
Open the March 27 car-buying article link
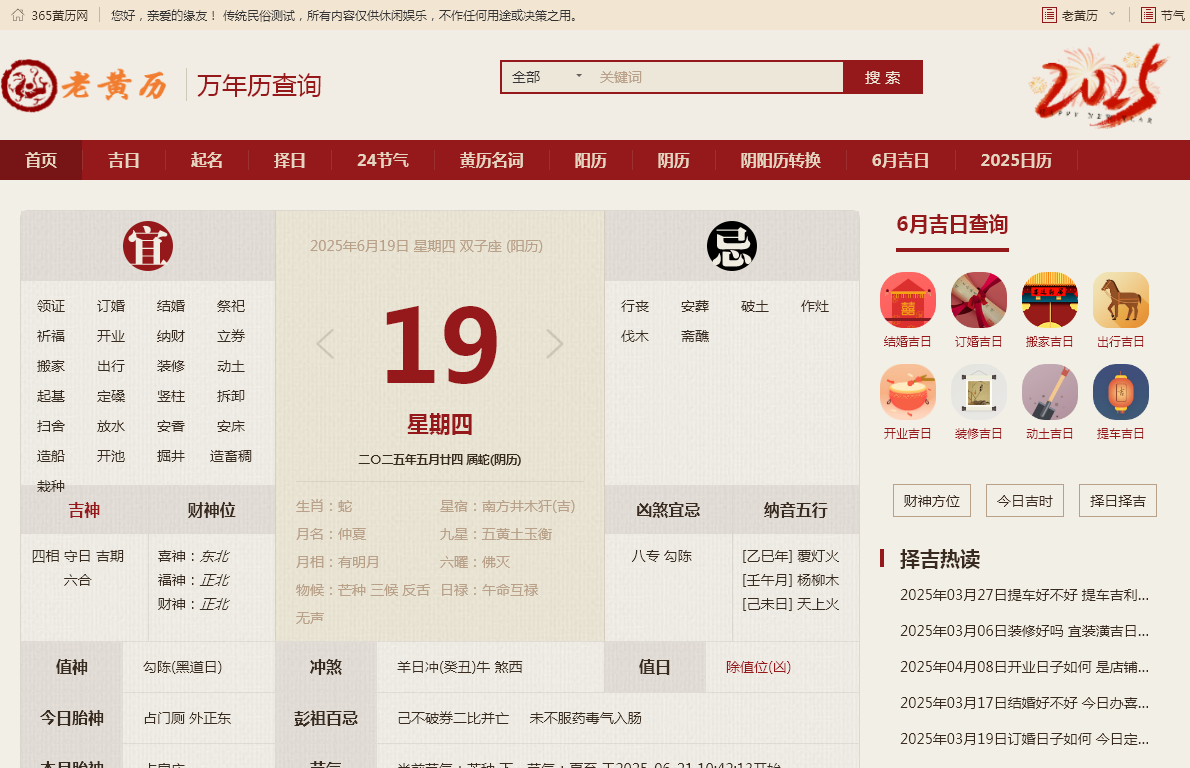[x=1022, y=595]
